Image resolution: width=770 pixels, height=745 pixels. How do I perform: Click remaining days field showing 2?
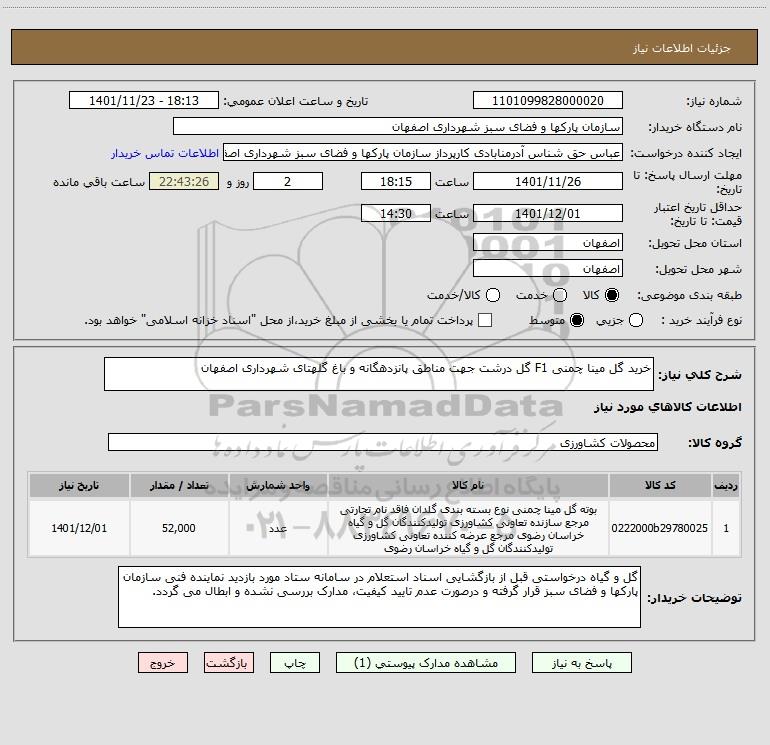[288, 181]
